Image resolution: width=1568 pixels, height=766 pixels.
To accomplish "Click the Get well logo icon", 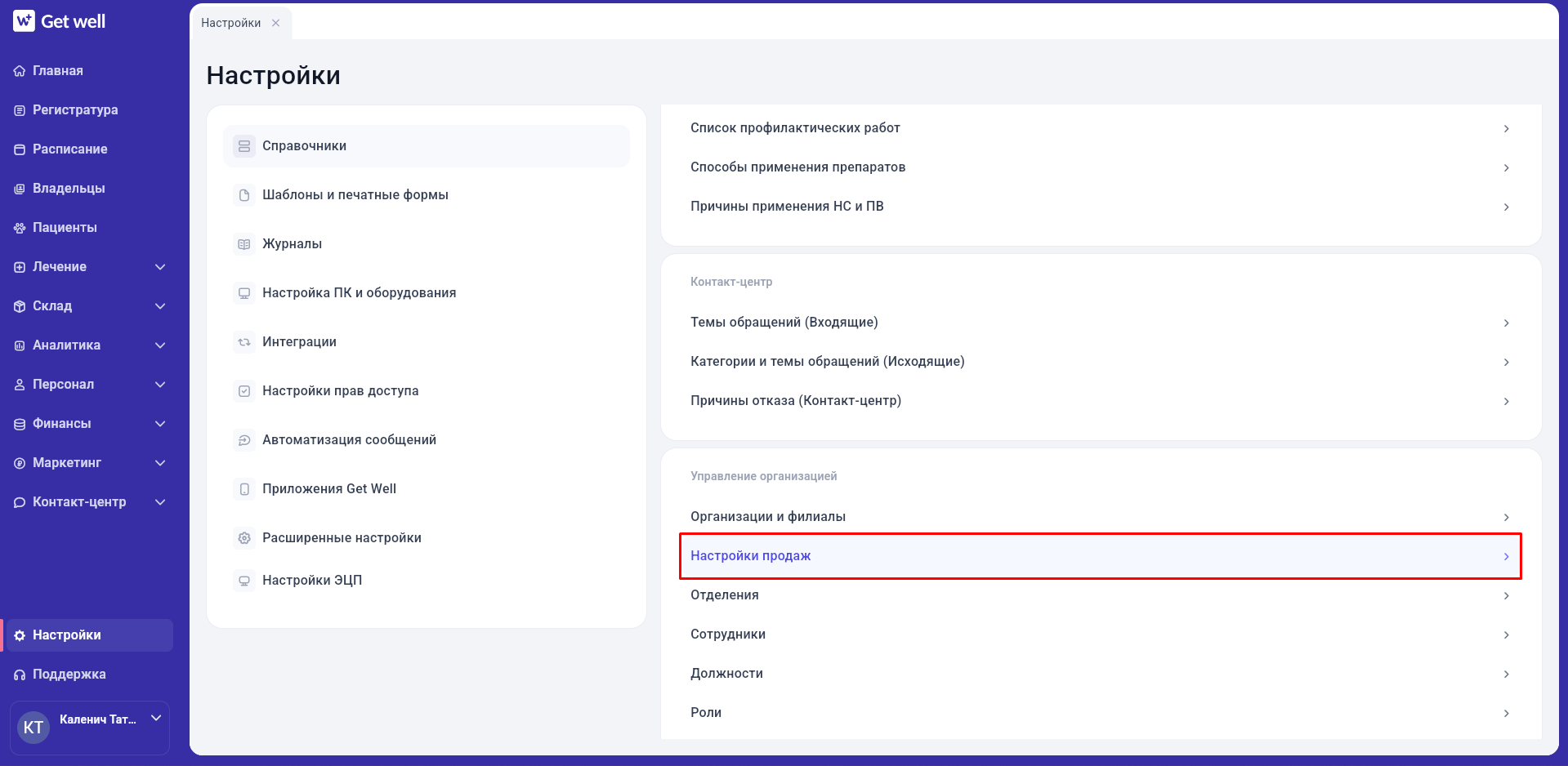I will pyautogui.click(x=24, y=21).
